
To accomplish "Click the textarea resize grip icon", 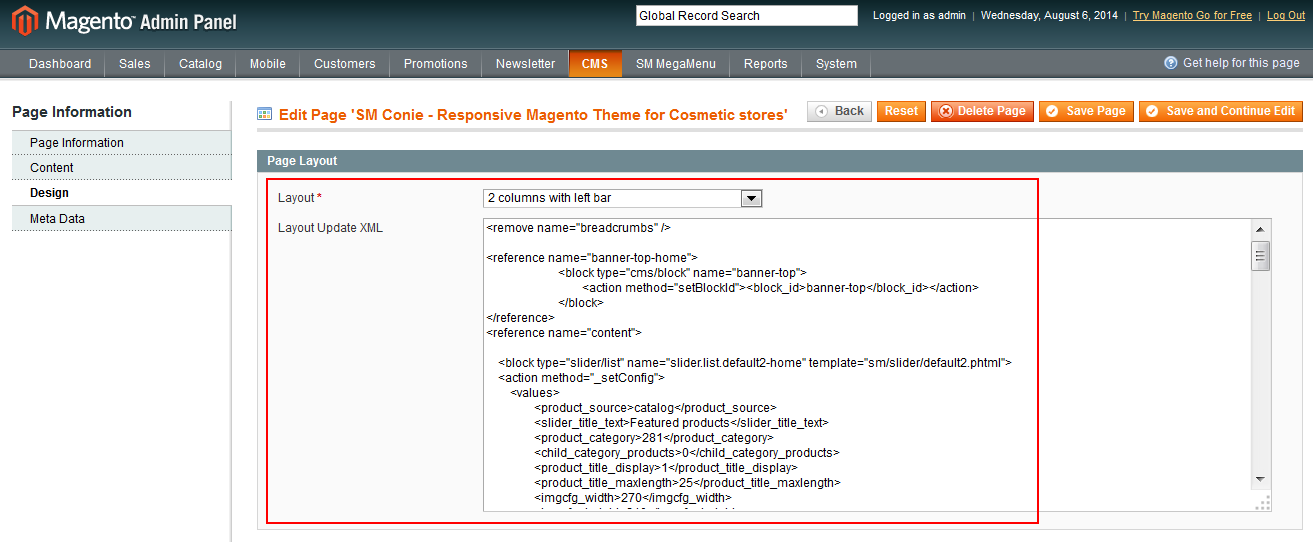I will tap(1262, 502).
